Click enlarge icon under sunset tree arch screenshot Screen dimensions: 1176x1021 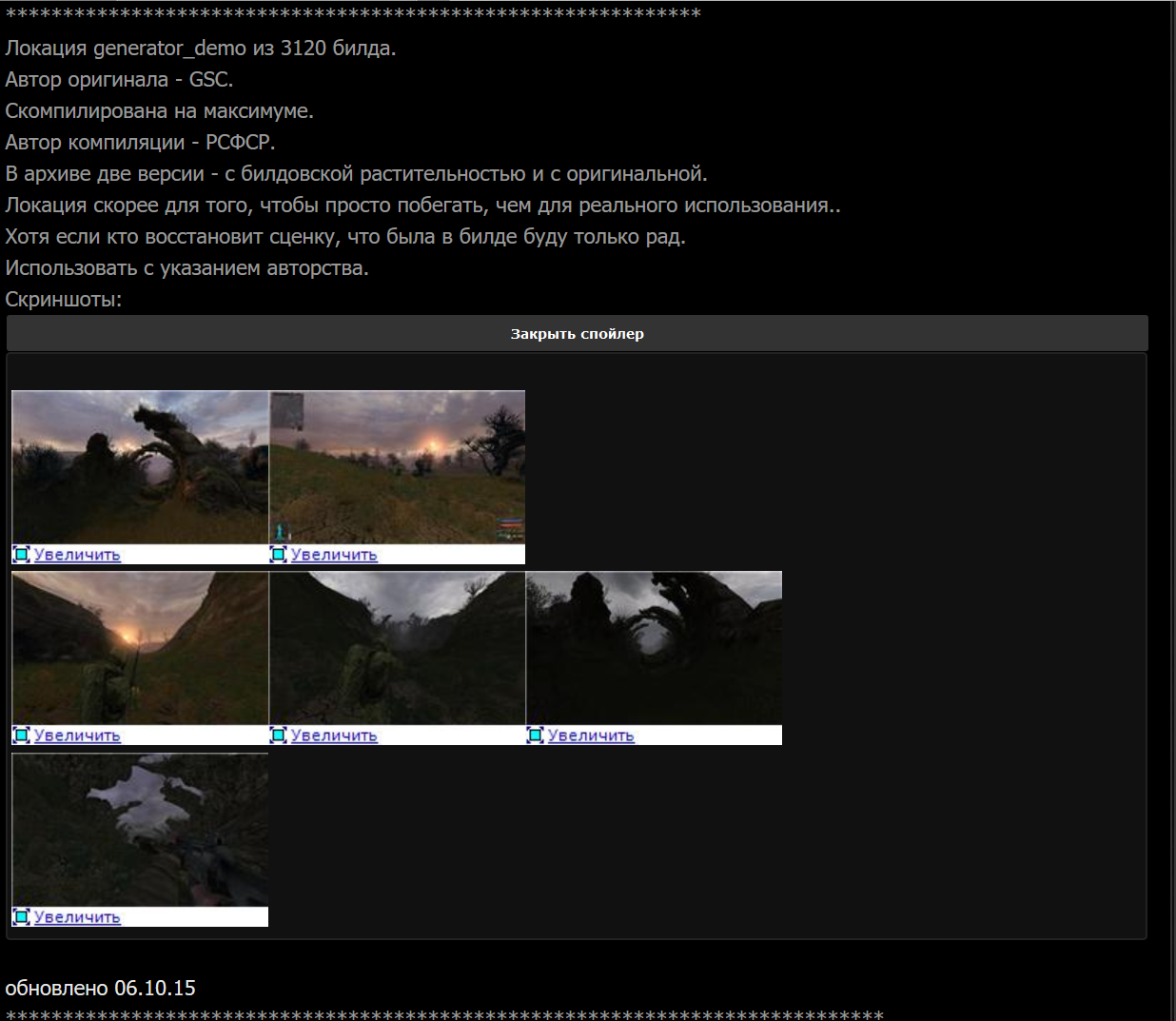[22, 554]
